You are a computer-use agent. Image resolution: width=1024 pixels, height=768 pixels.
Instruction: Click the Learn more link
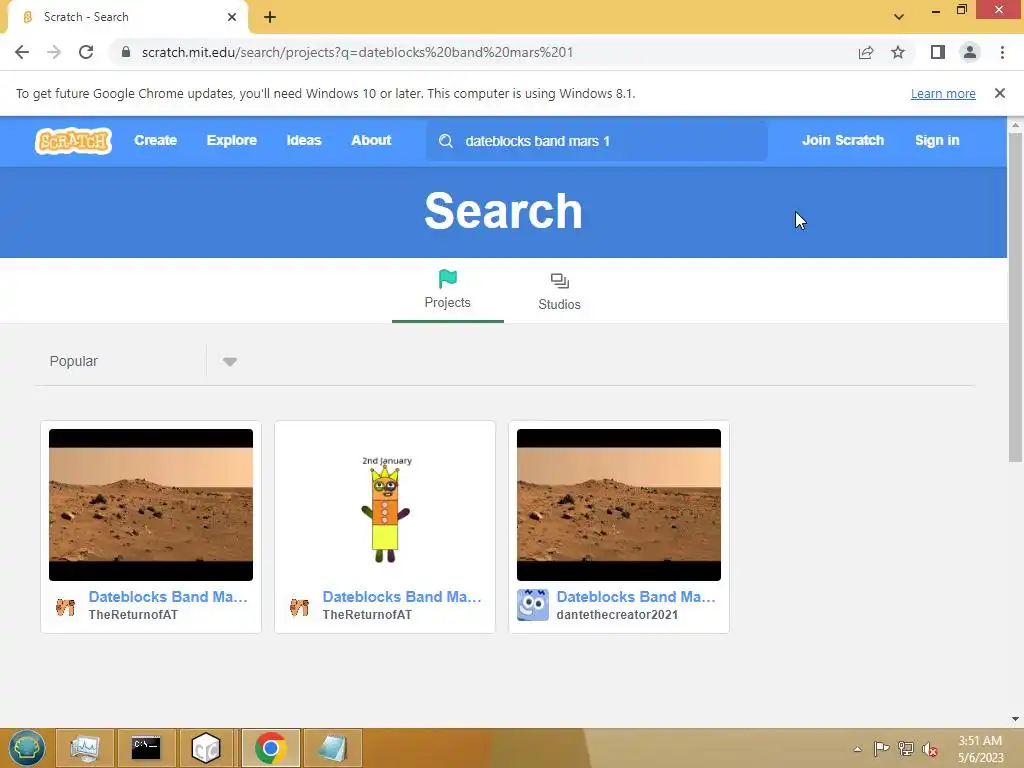click(943, 93)
